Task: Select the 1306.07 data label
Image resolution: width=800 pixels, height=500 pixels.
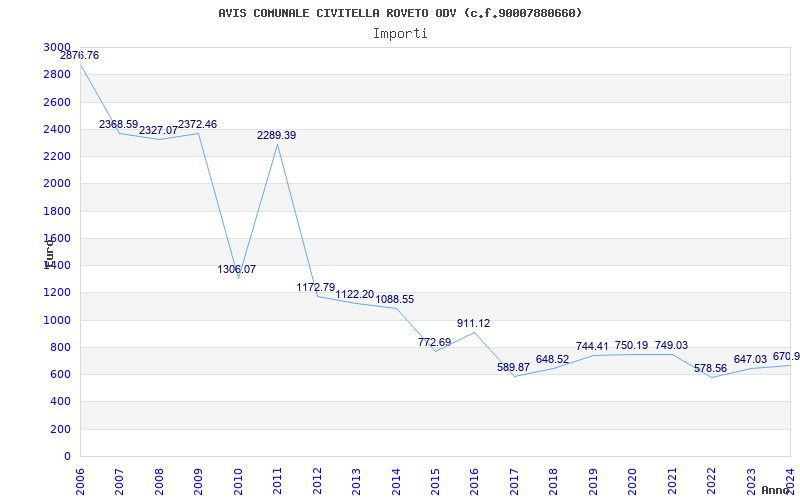Action: pyautogui.click(x=237, y=269)
